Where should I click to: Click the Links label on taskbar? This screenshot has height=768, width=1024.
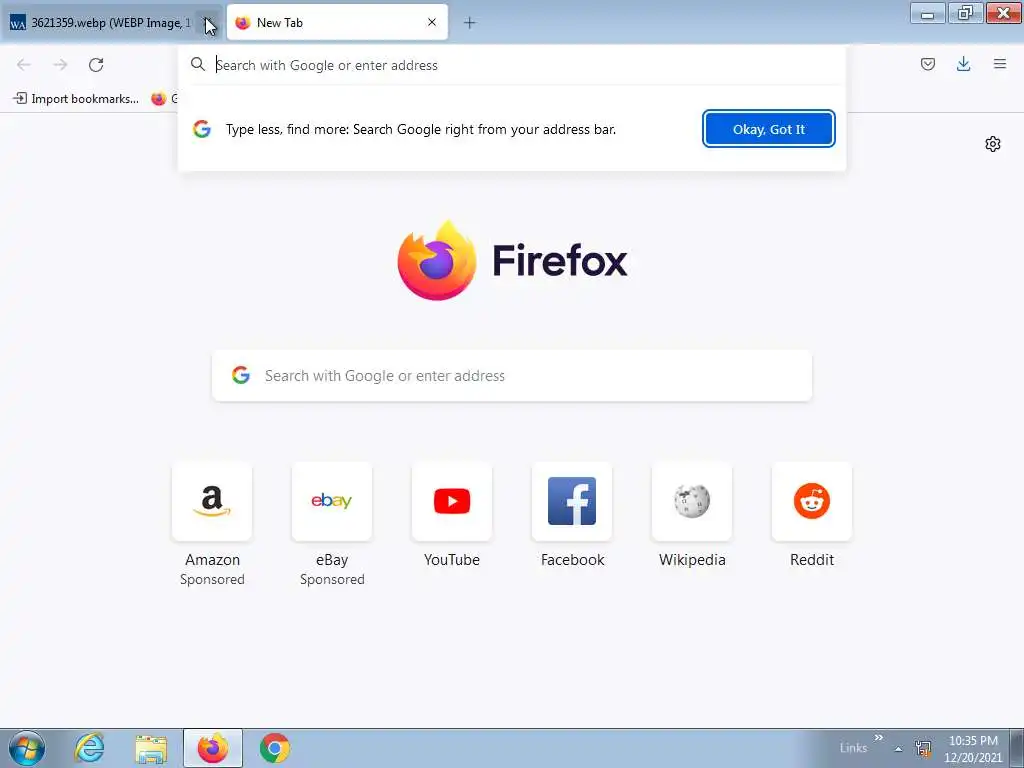tap(853, 748)
